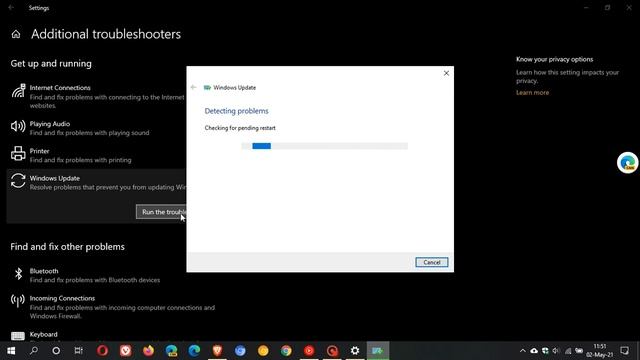Screen dimensions: 640x360
Task: Click the Bluetooth symbol icon
Action: click(18, 274)
